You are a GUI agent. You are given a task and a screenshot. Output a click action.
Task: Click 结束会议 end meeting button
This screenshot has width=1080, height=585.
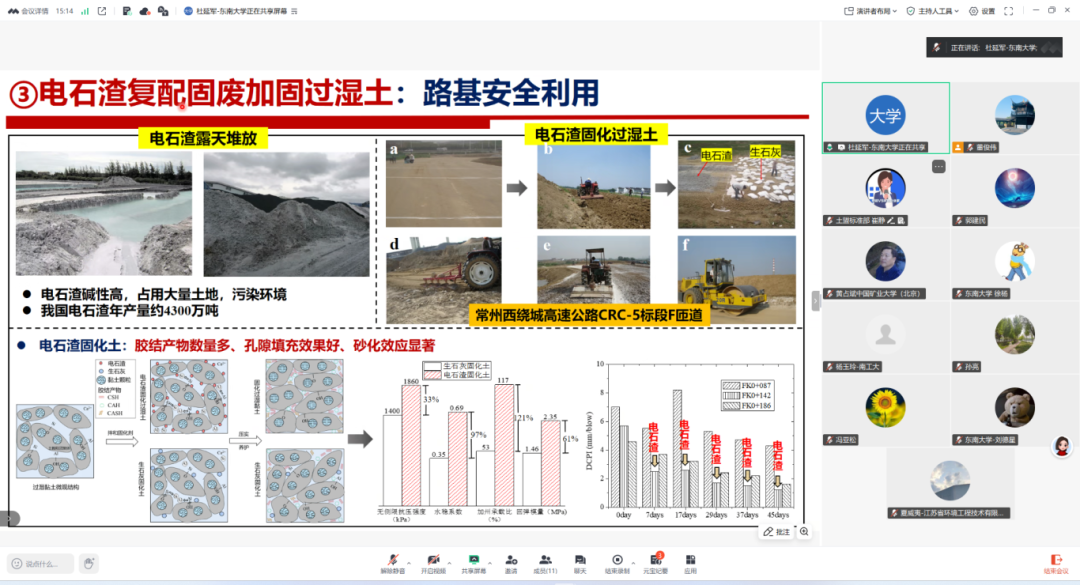click(1056, 564)
